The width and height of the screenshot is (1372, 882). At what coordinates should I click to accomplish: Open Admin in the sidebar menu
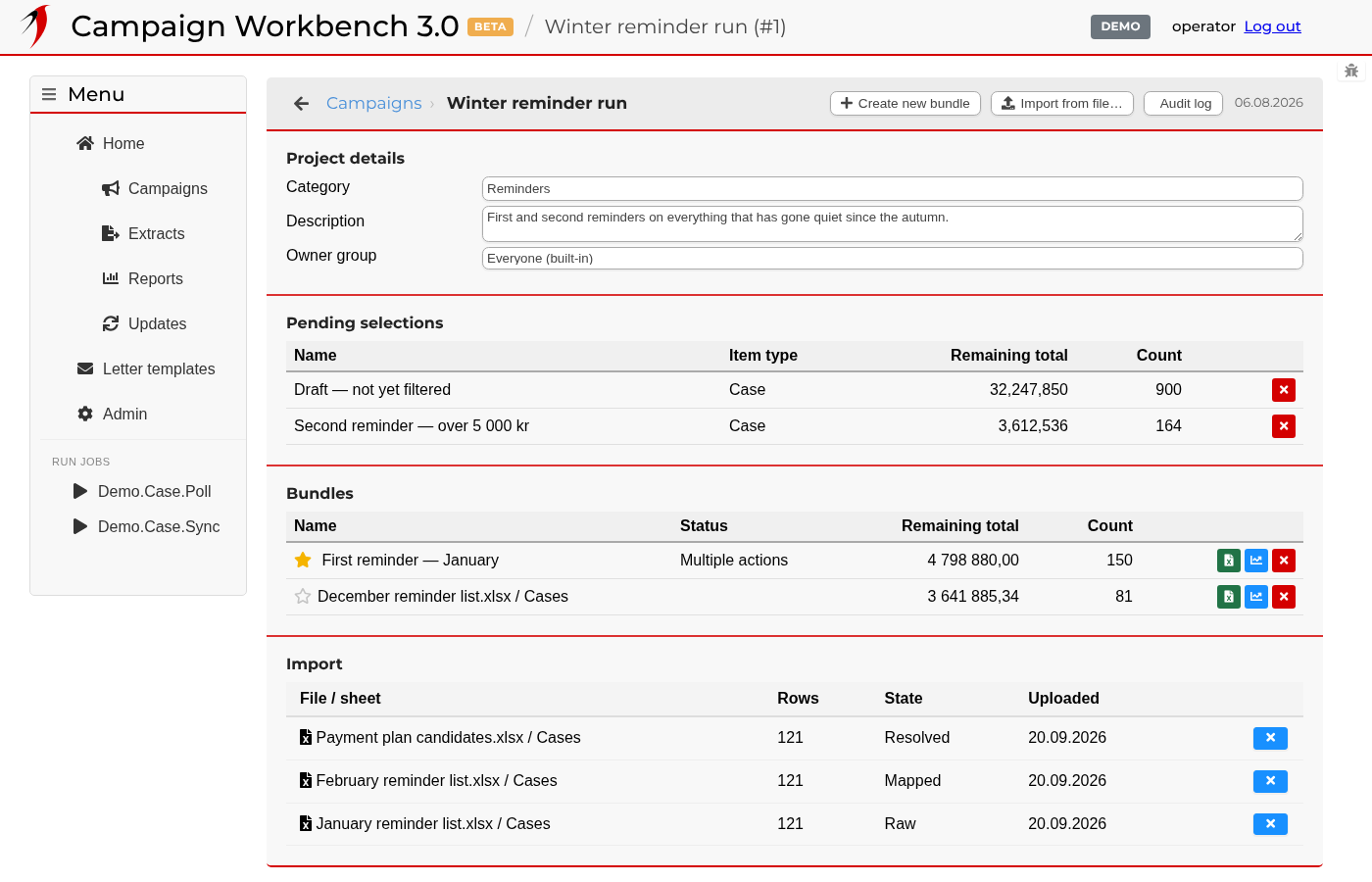[x=112, y=414]
